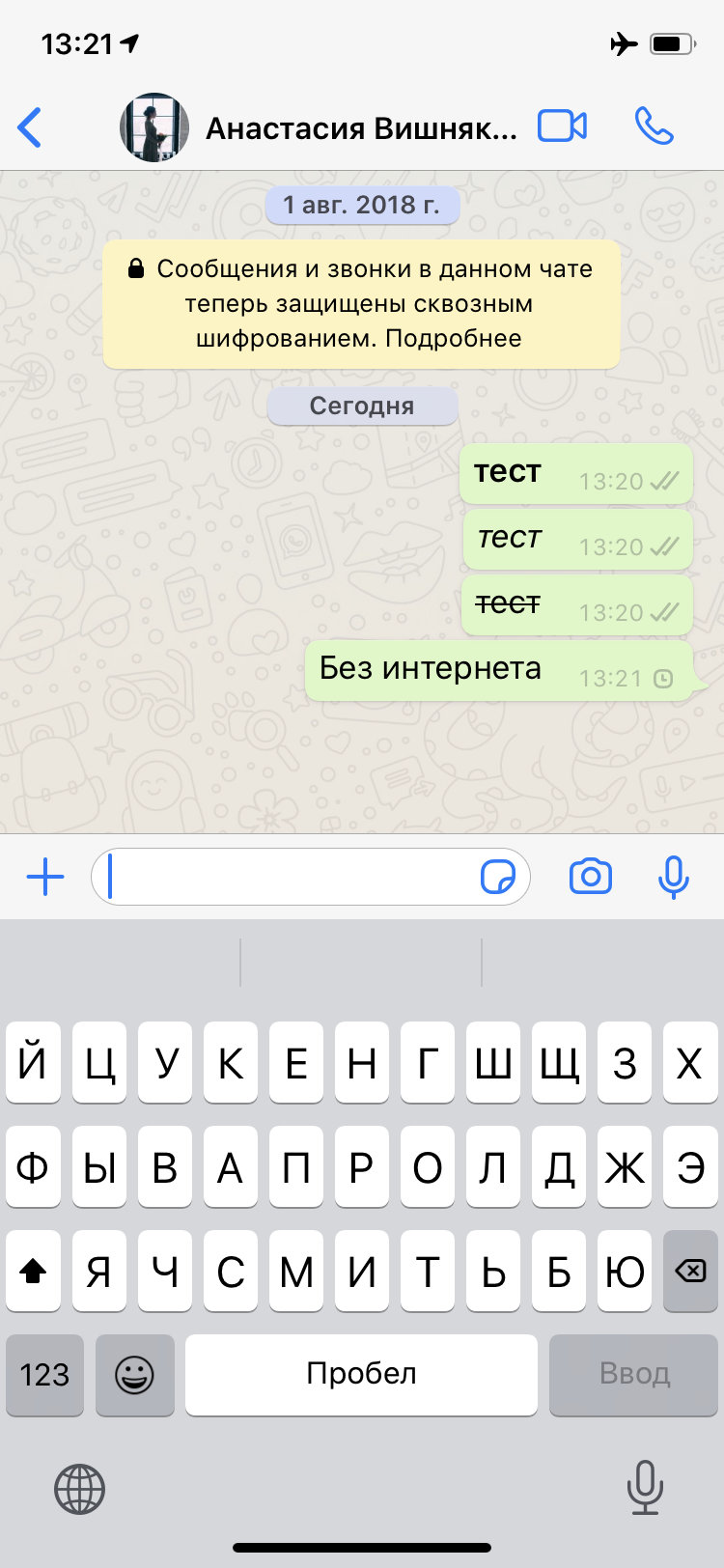Image resolution: width=724 pixels, height=1568 pixels.
Task: Open the emoji keyboard
Action: point(134,1375)
